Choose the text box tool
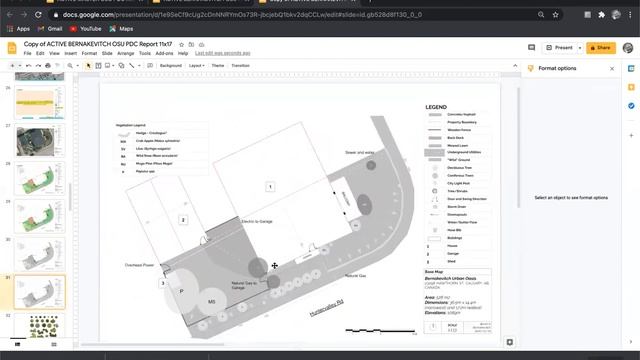Image resolution: width=640 pixels, height=360 pixels. pyautogui.click(x=98, y=66)
